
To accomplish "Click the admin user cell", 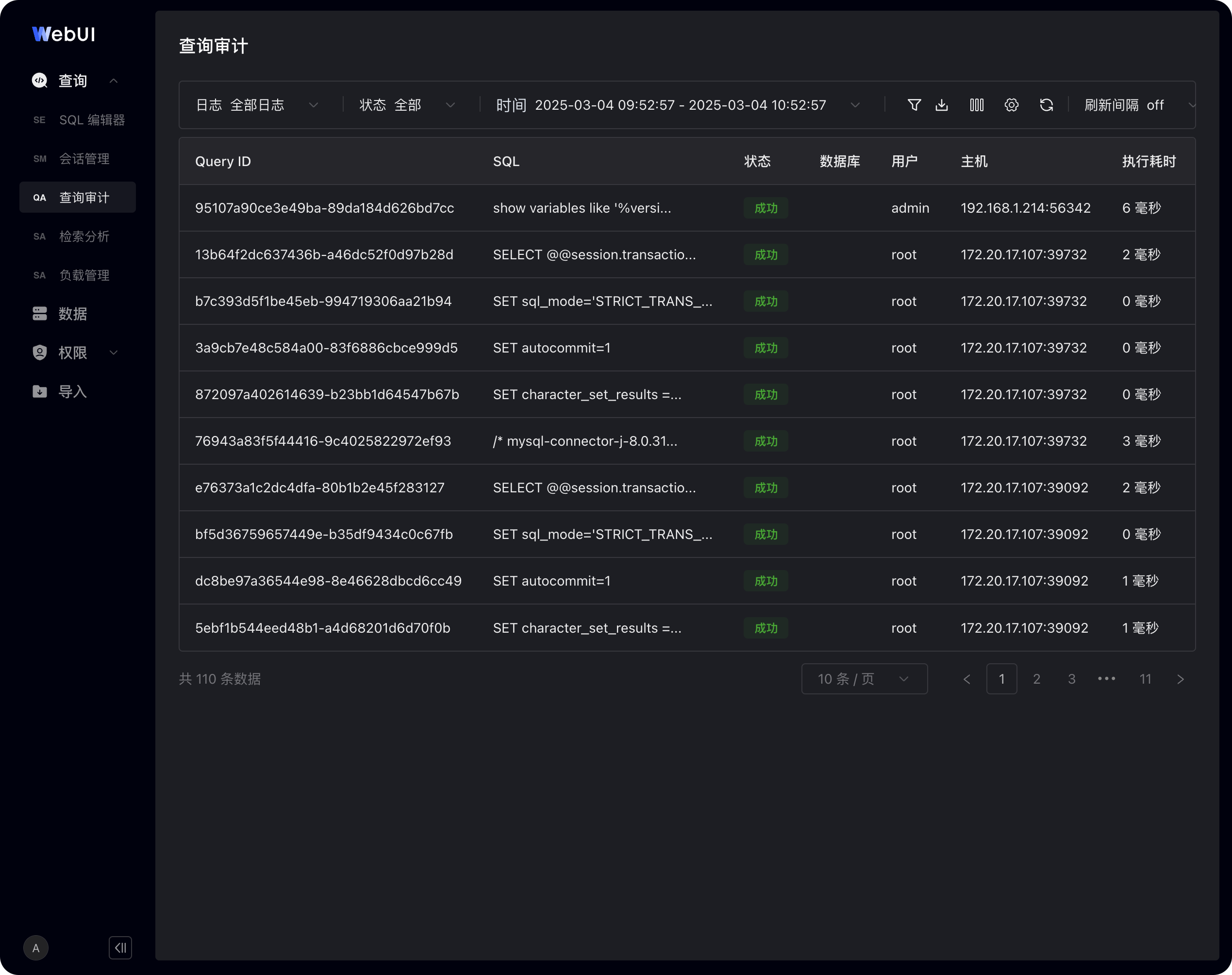I will click(910, 208).
